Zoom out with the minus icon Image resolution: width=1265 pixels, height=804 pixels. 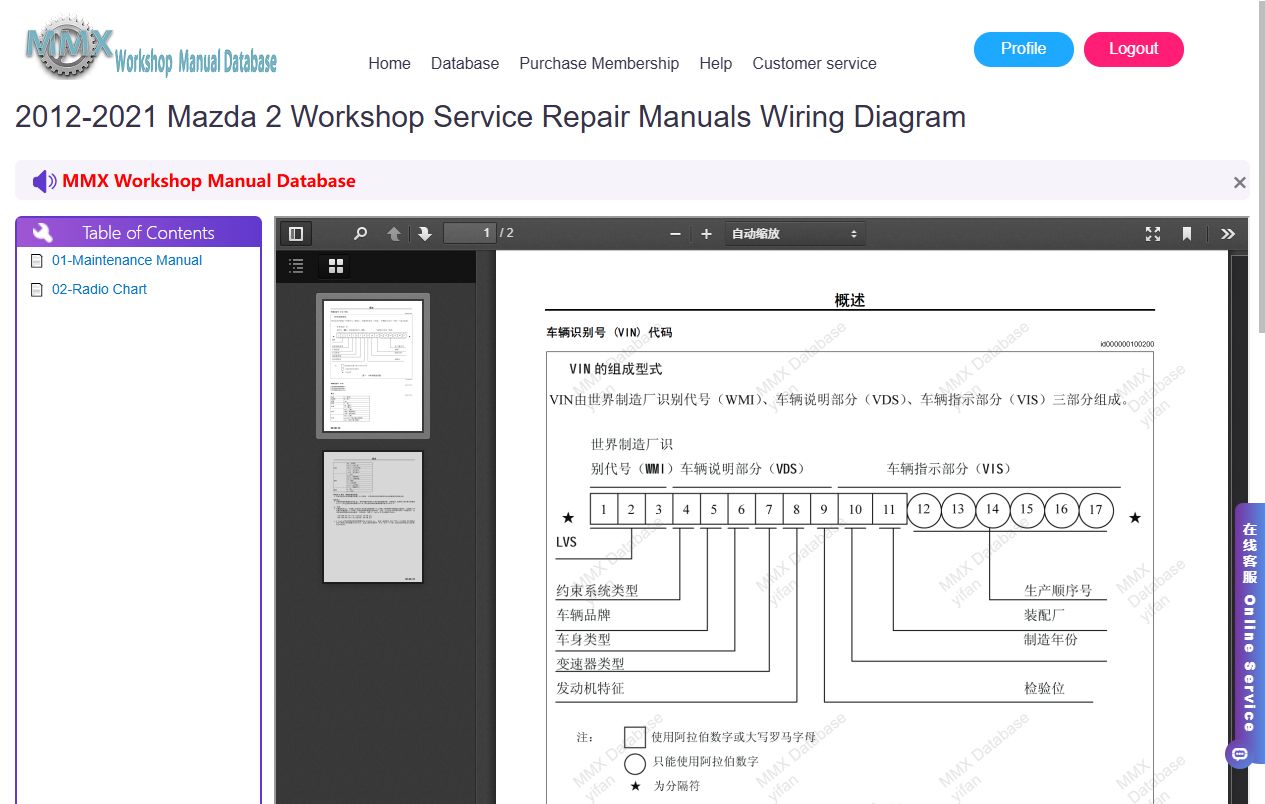(675, 234)
